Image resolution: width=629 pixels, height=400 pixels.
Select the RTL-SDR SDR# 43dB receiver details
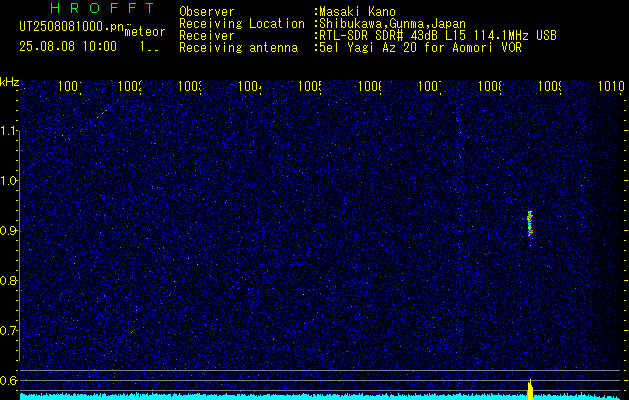tap(438, 36)
